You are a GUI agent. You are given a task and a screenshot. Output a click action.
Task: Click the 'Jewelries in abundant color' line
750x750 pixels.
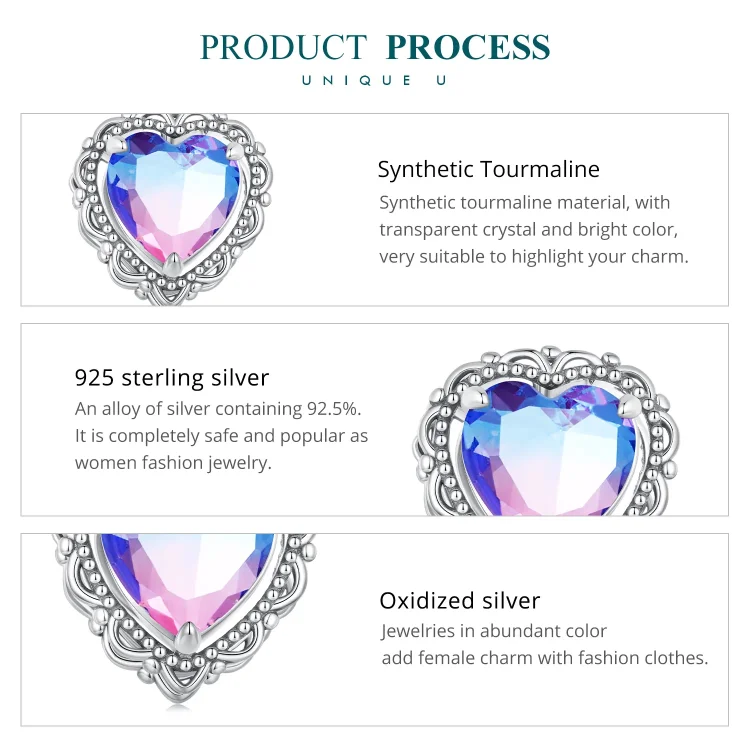[494, 631]
